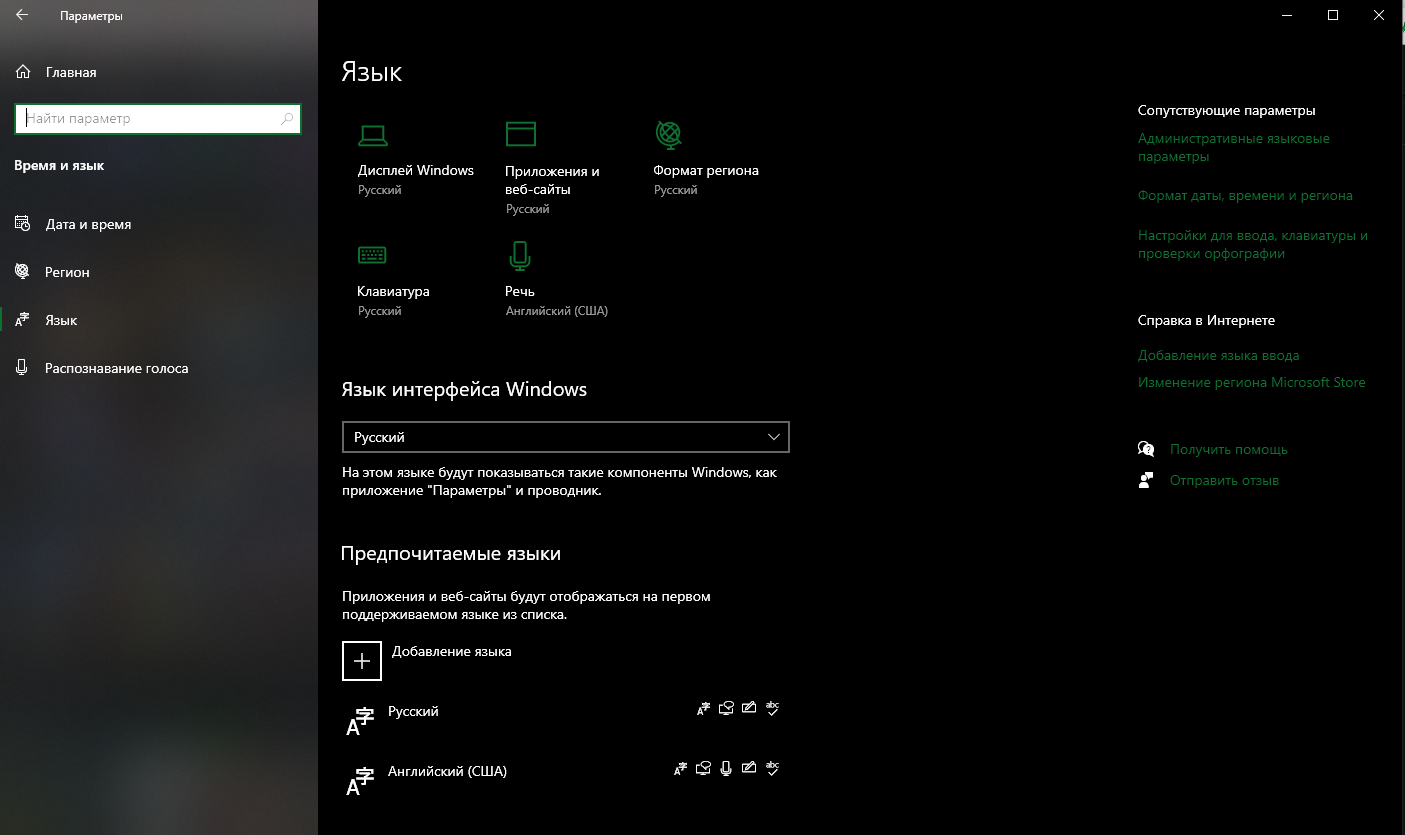
Task: Focus the Найти параметр search field
Action: (158, 118)
